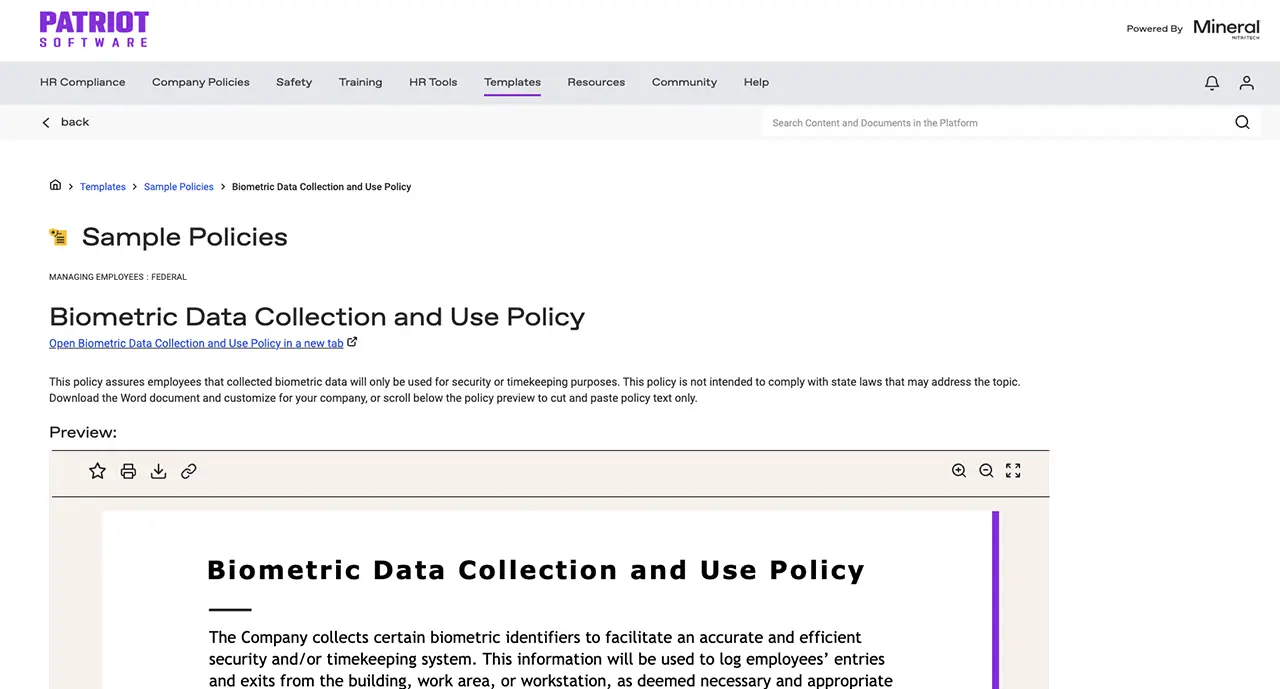This screenshot has width=1280, height=689.
Task: Click the Biometric Data Collection and Use Policy page heading
Action: (317, 317)
